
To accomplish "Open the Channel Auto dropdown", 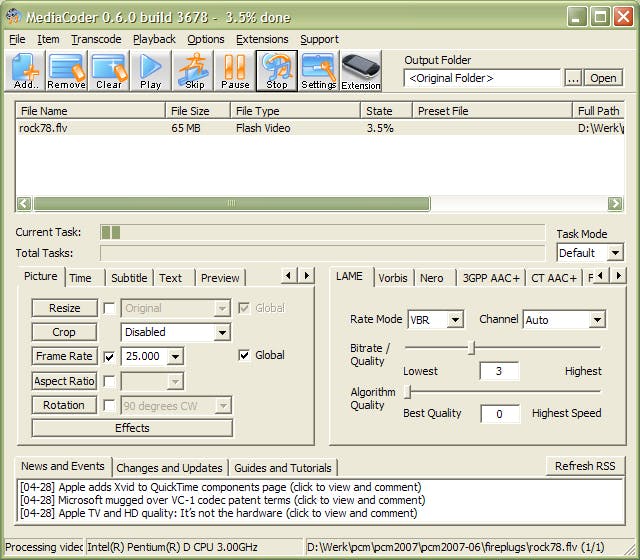I will (x=597, y=320).
